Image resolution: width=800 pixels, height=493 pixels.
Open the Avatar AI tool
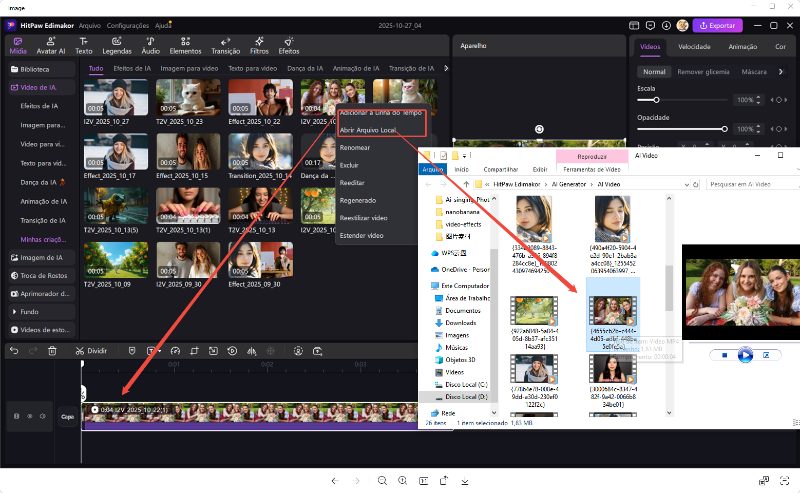click(x=51, y=45)
